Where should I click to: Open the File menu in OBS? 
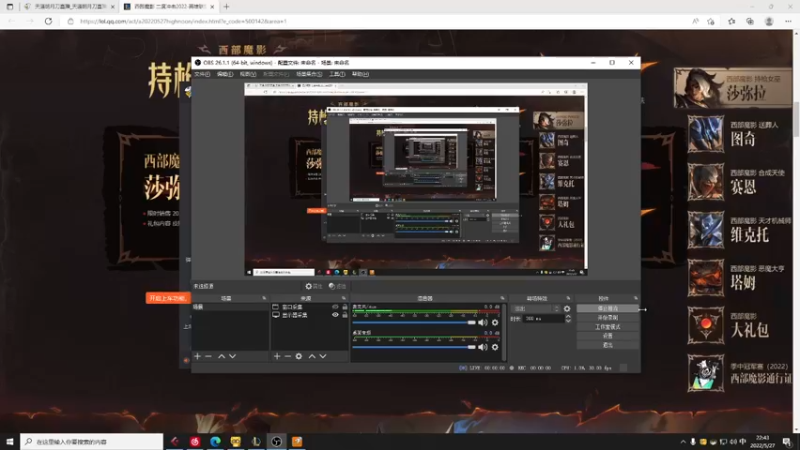[201, 74]
